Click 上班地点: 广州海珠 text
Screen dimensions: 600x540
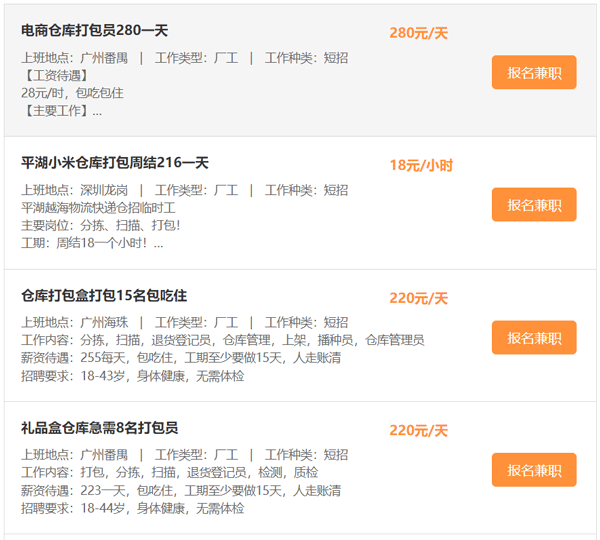point(75,323)
